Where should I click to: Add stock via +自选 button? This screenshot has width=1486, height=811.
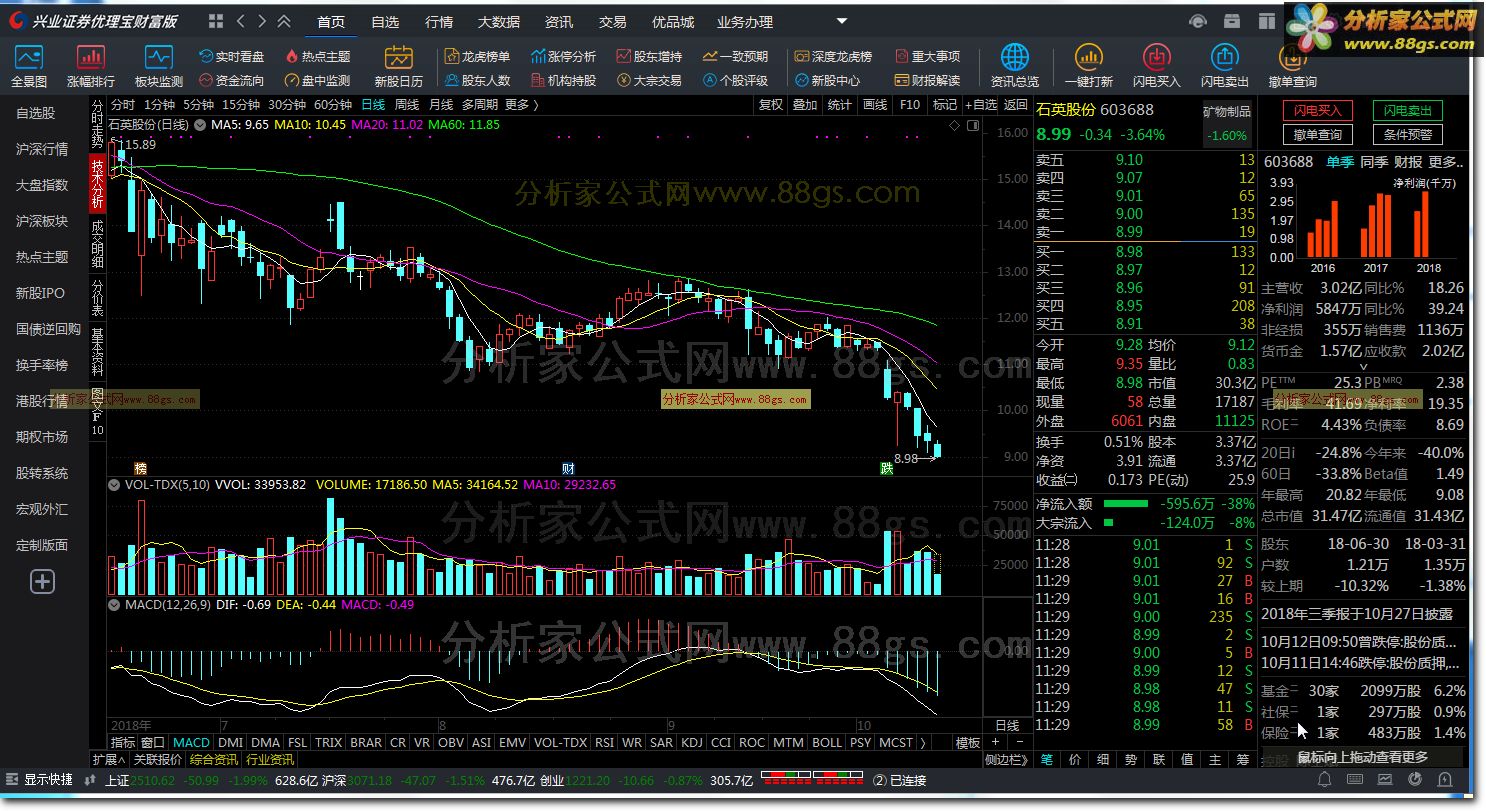point(980,104)
